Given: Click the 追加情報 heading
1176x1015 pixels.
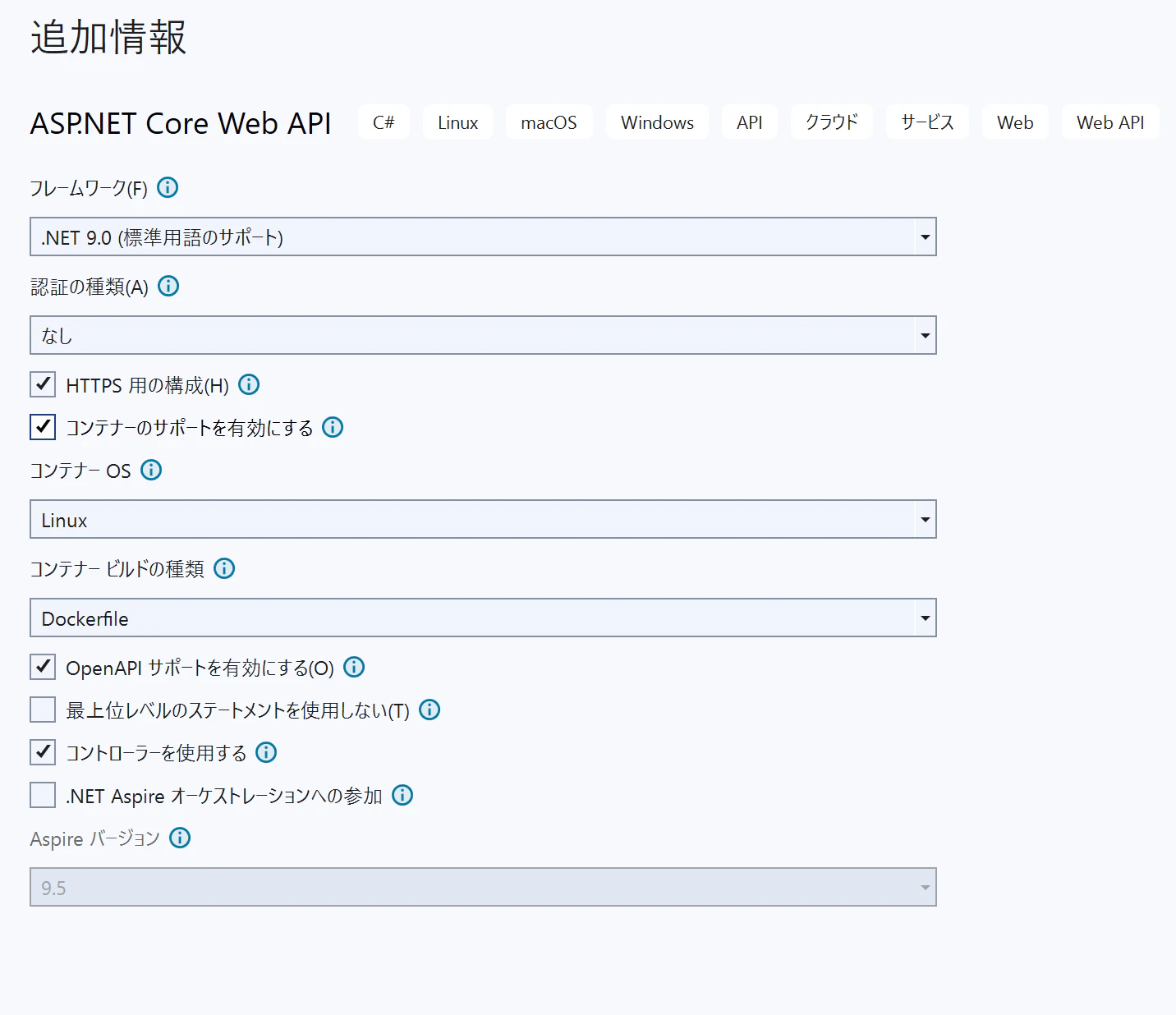Looking at the screenshot, I should [x=108, y=38].
